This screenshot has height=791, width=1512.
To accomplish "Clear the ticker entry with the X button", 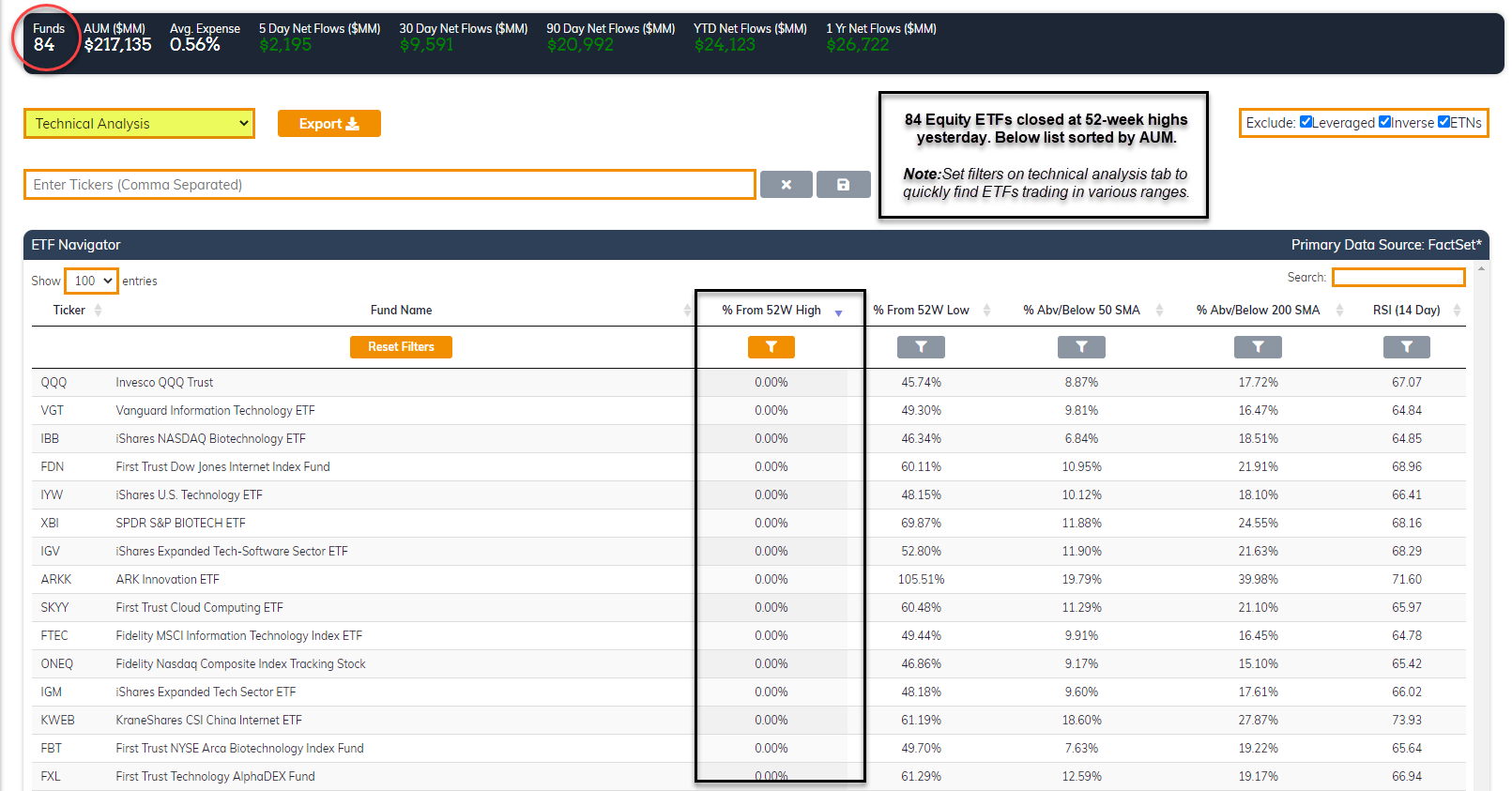I will coord(786,185).
